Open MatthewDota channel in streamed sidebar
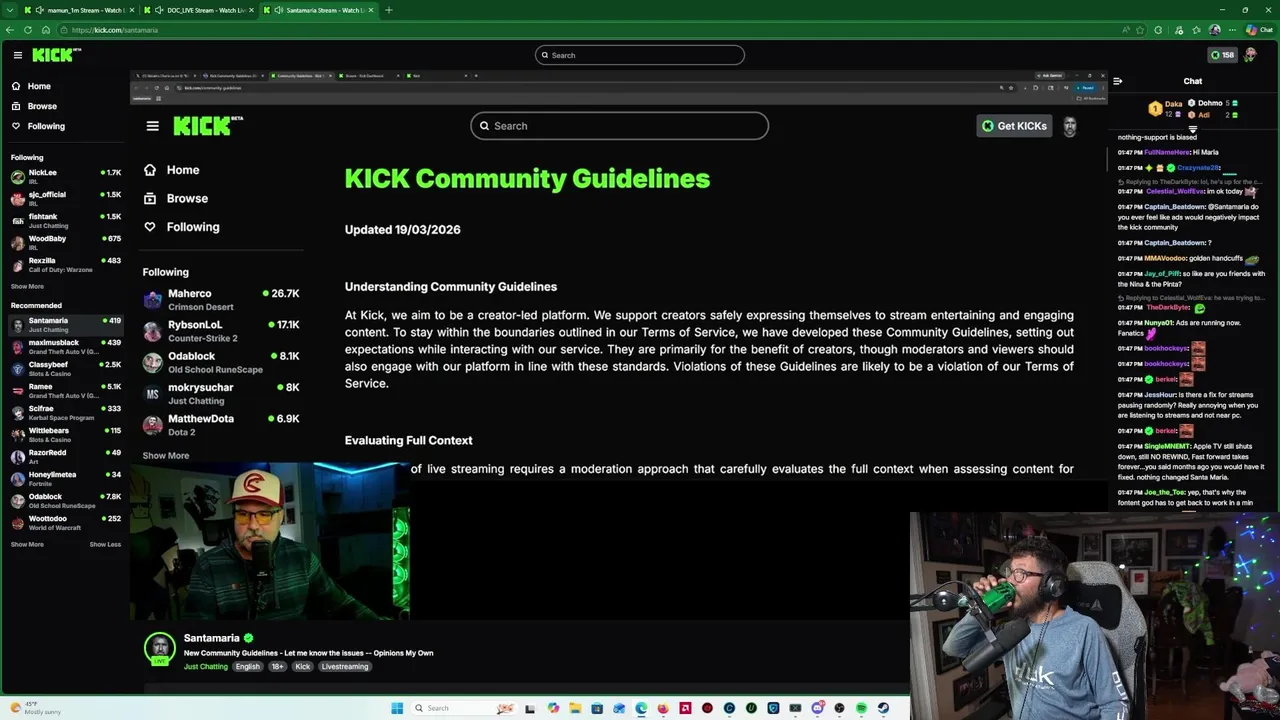Viewport: 1280px width, 720px height. coord(221,424)
